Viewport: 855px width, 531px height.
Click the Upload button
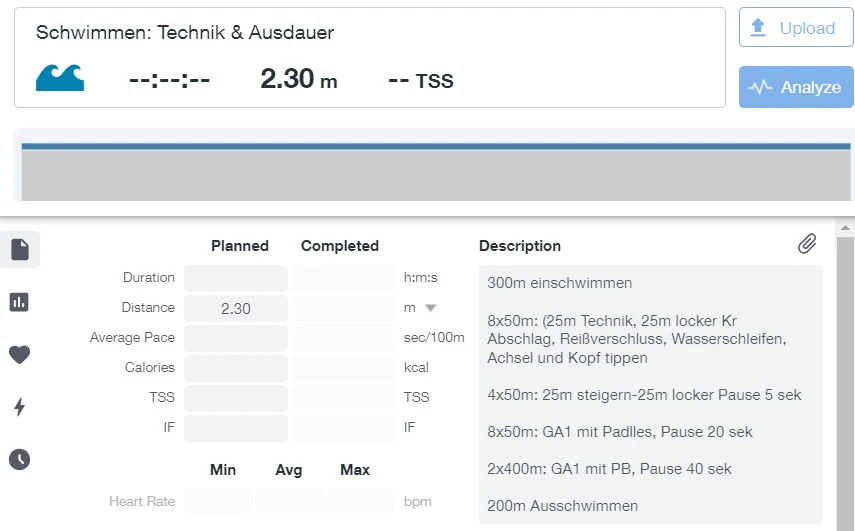pyautogui.click(x=796, y=27)
